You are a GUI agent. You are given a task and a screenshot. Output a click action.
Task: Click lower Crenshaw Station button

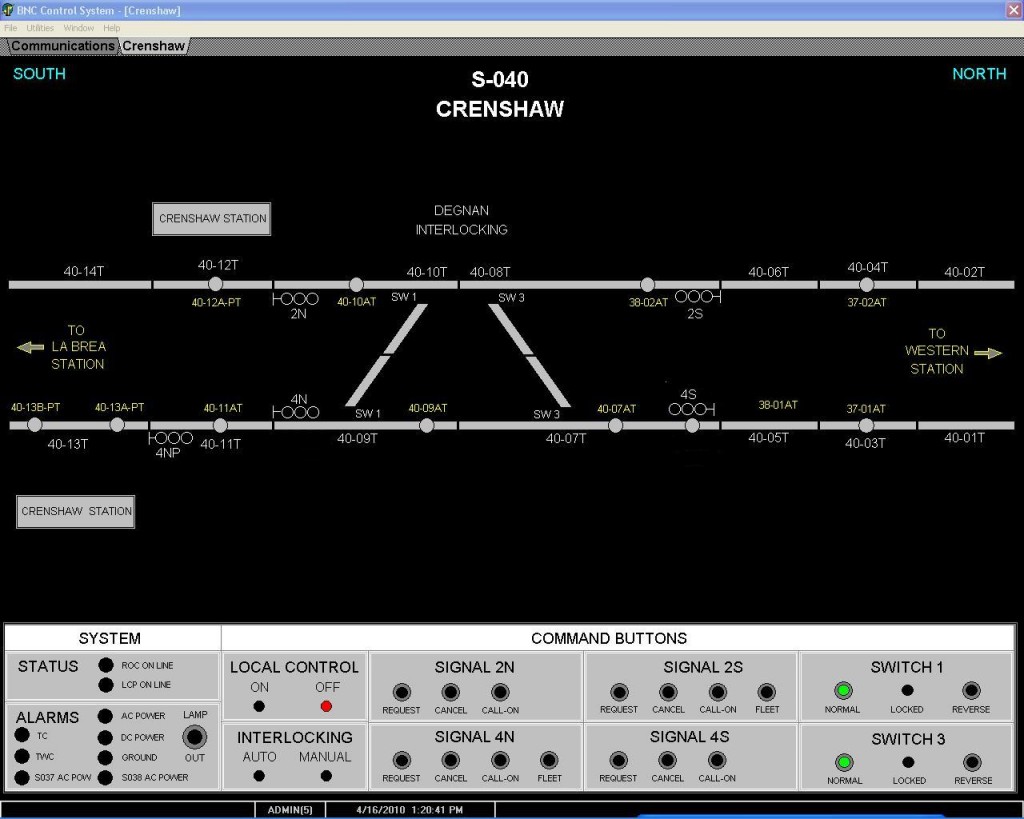[x=76, y=511]
